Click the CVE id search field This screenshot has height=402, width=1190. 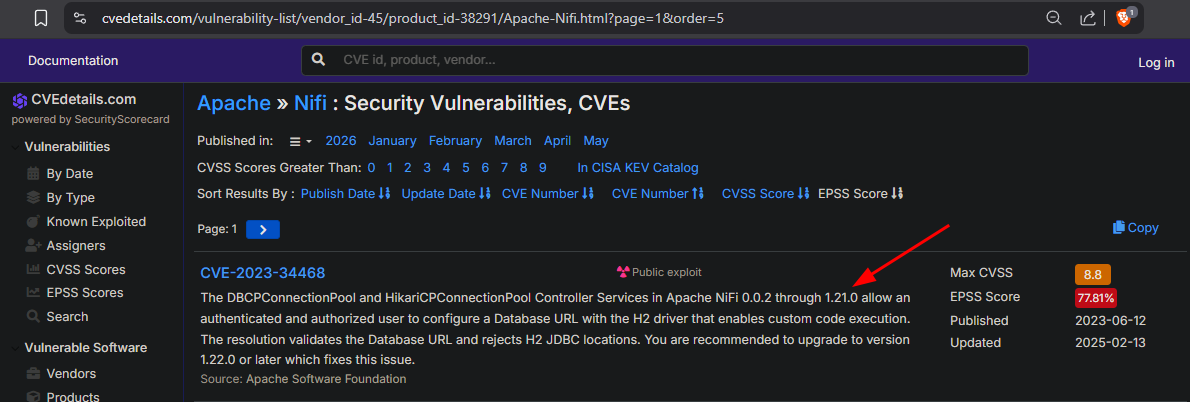pos(664,60)
